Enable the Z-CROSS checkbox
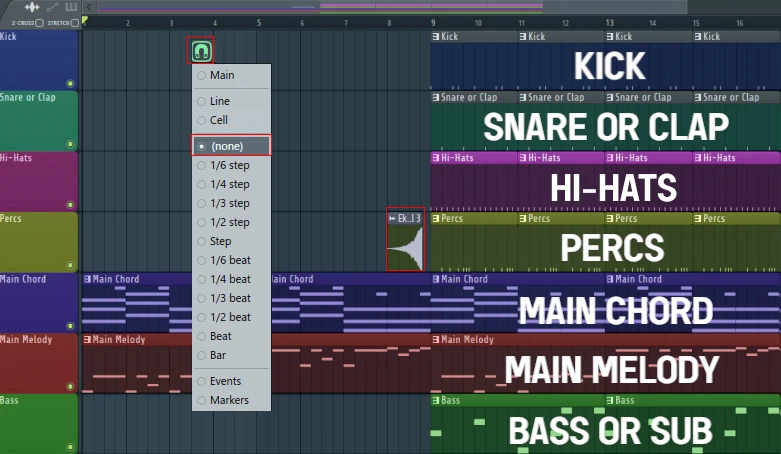The height and width of the screenshot is (454, 781). pos(39,22)
